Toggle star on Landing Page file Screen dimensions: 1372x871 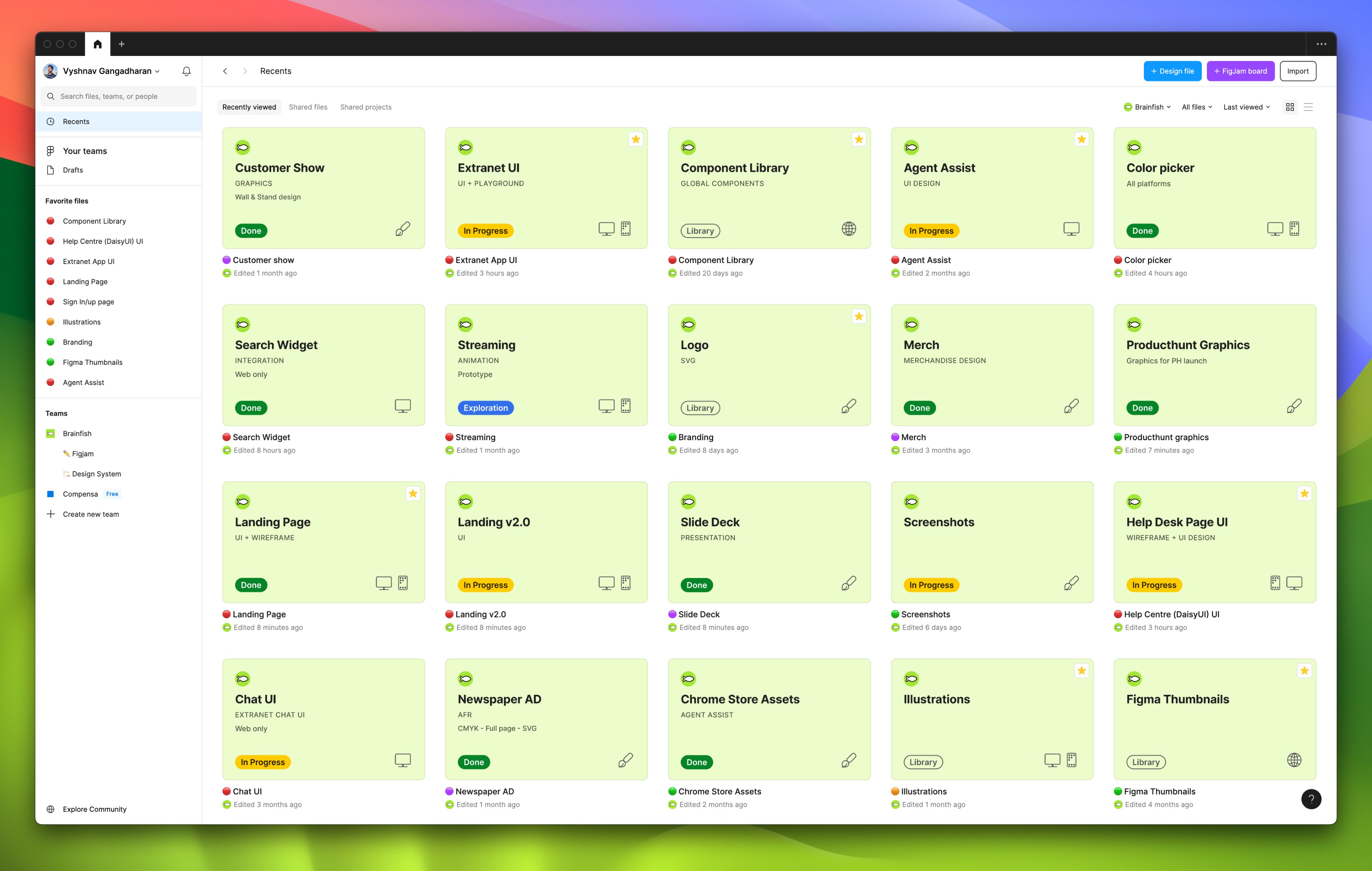coord(413,493)
